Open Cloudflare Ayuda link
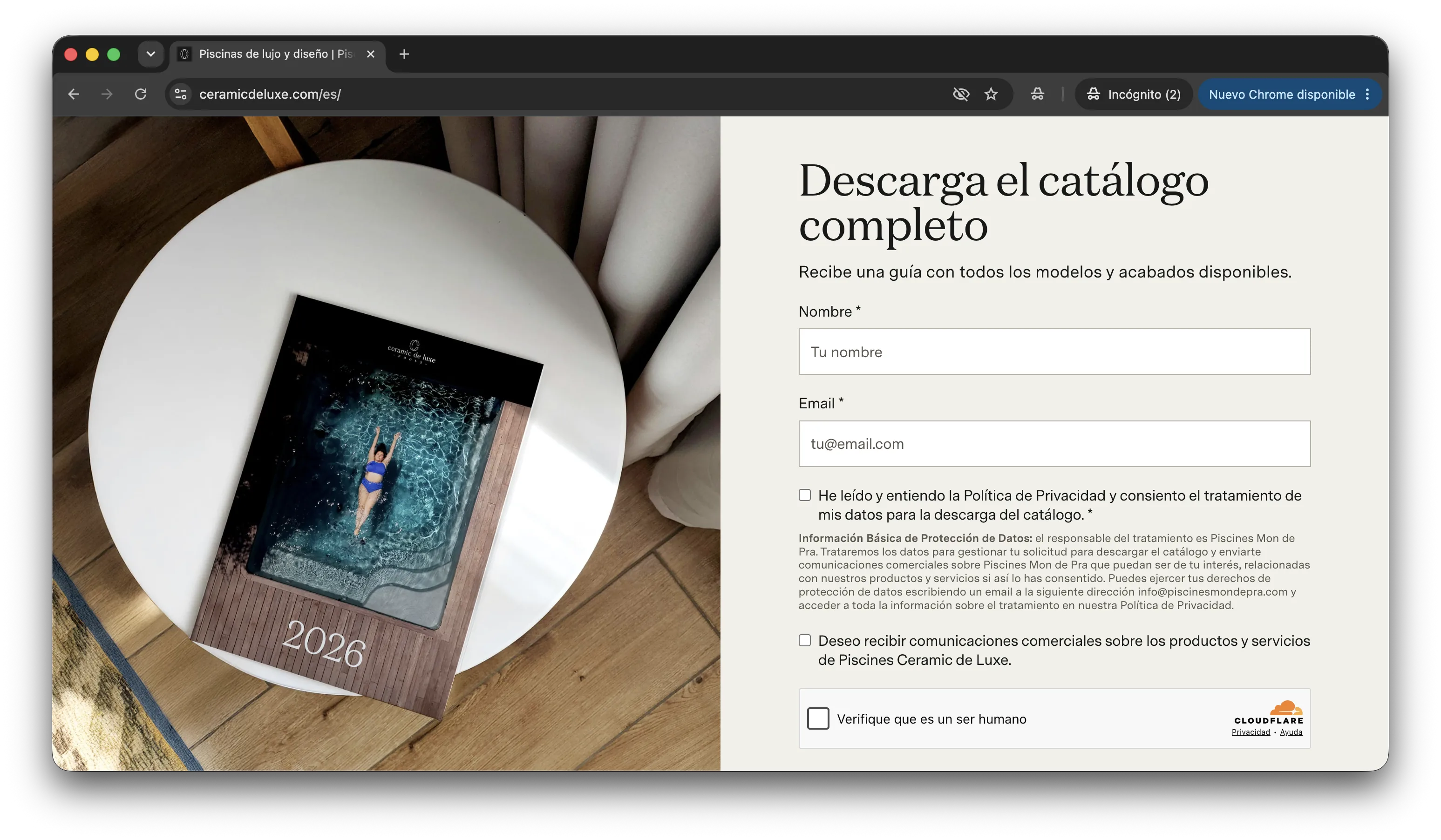 point(1291,732)
